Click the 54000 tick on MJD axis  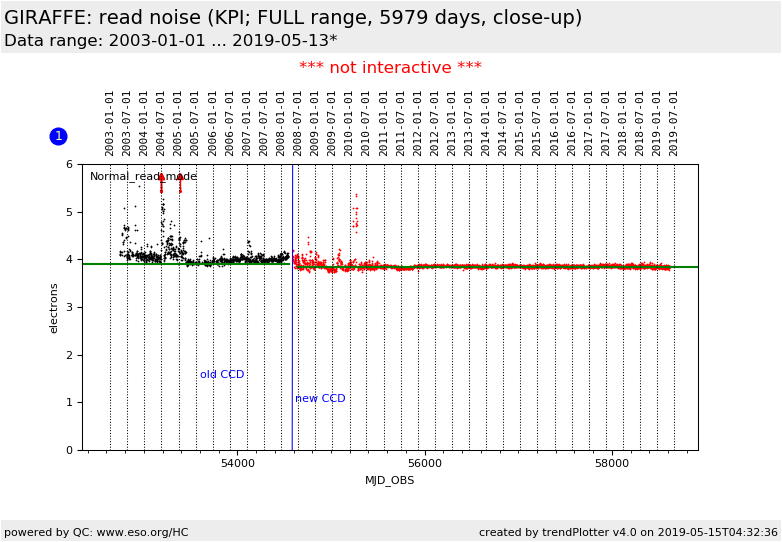pyautogui.click(x=238, y=464)
